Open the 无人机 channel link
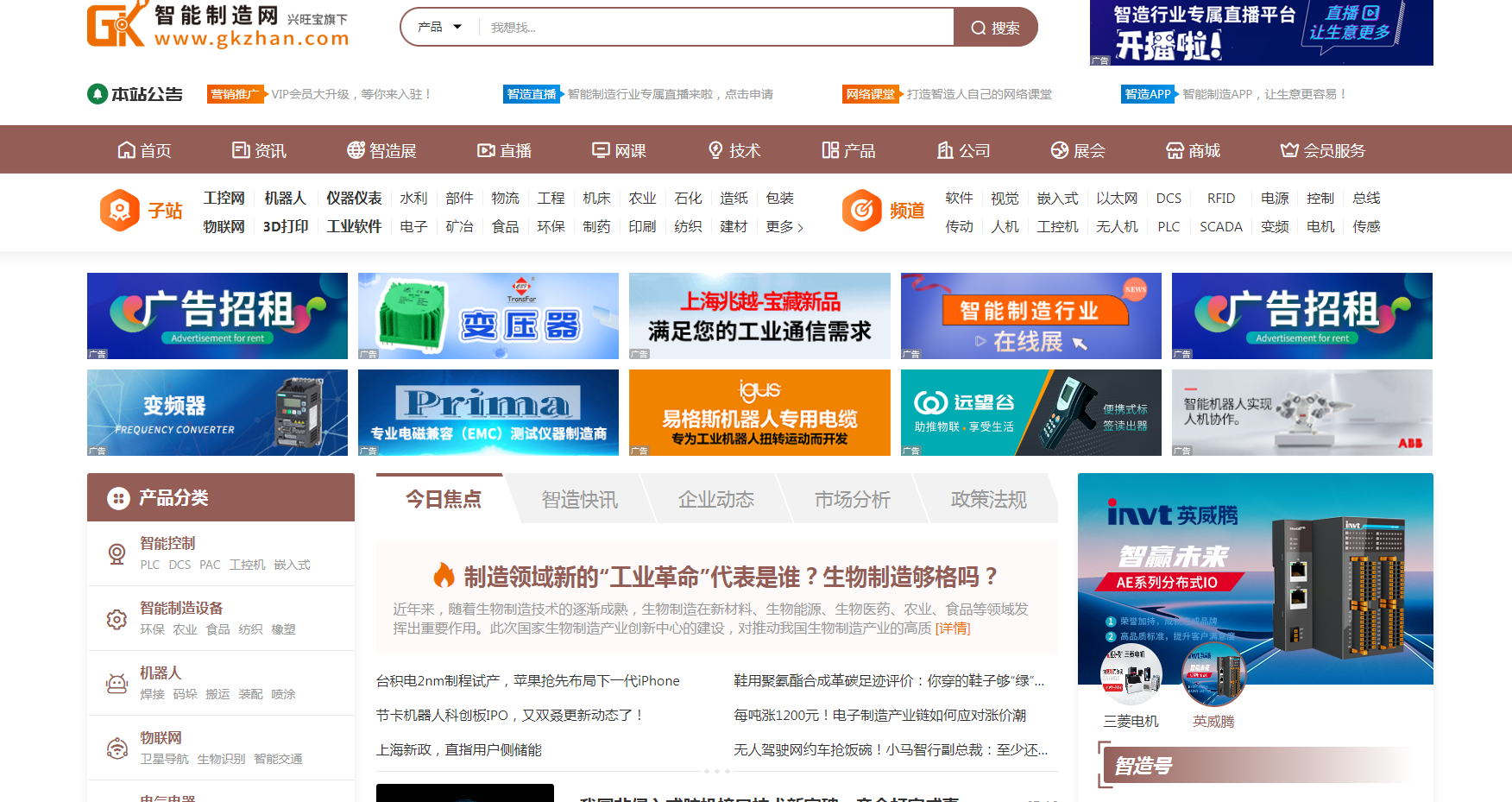The image size is (1512, 802). coord(1117,227)
